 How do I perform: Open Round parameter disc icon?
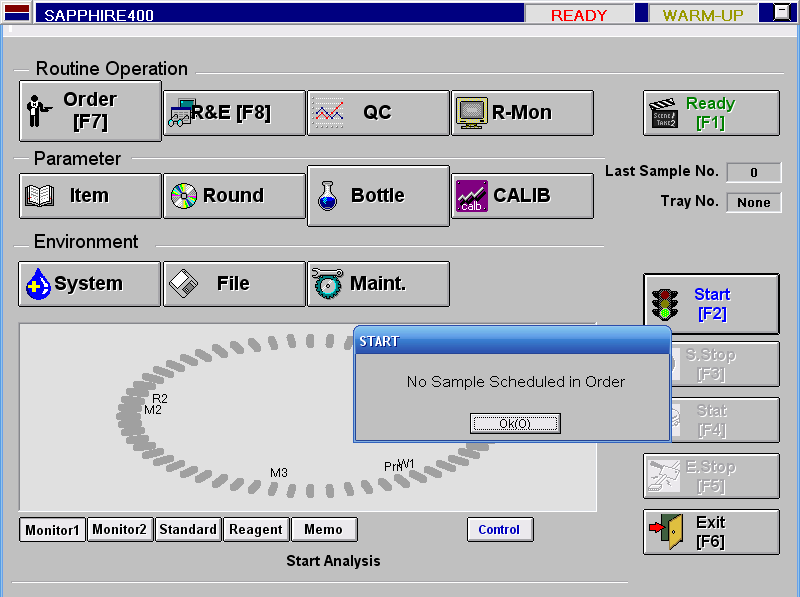click(185, 196)
